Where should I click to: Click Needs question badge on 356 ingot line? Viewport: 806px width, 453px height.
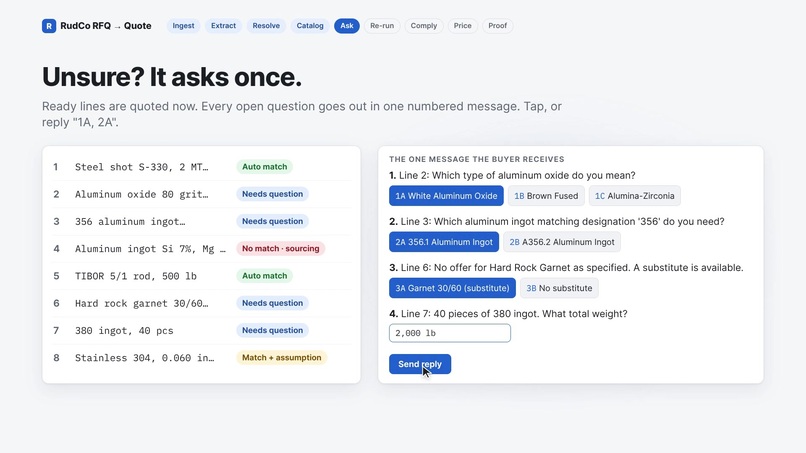pos(272,221)
